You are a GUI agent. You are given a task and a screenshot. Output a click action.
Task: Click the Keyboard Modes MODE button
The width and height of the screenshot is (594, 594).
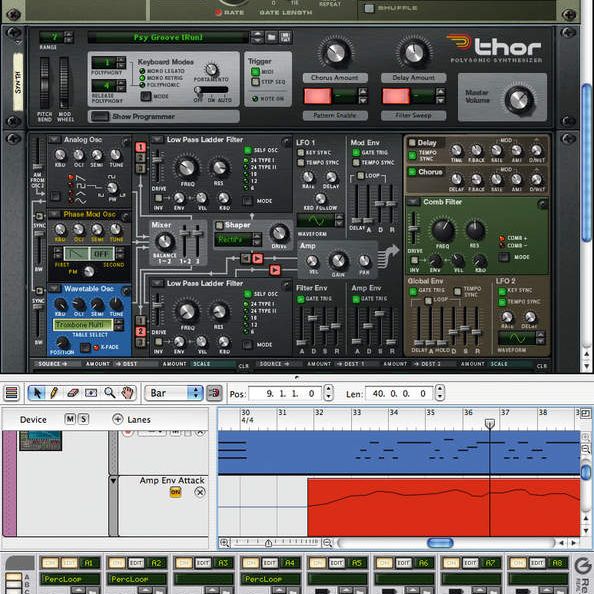pyautogui.click(x=146, y=96)
